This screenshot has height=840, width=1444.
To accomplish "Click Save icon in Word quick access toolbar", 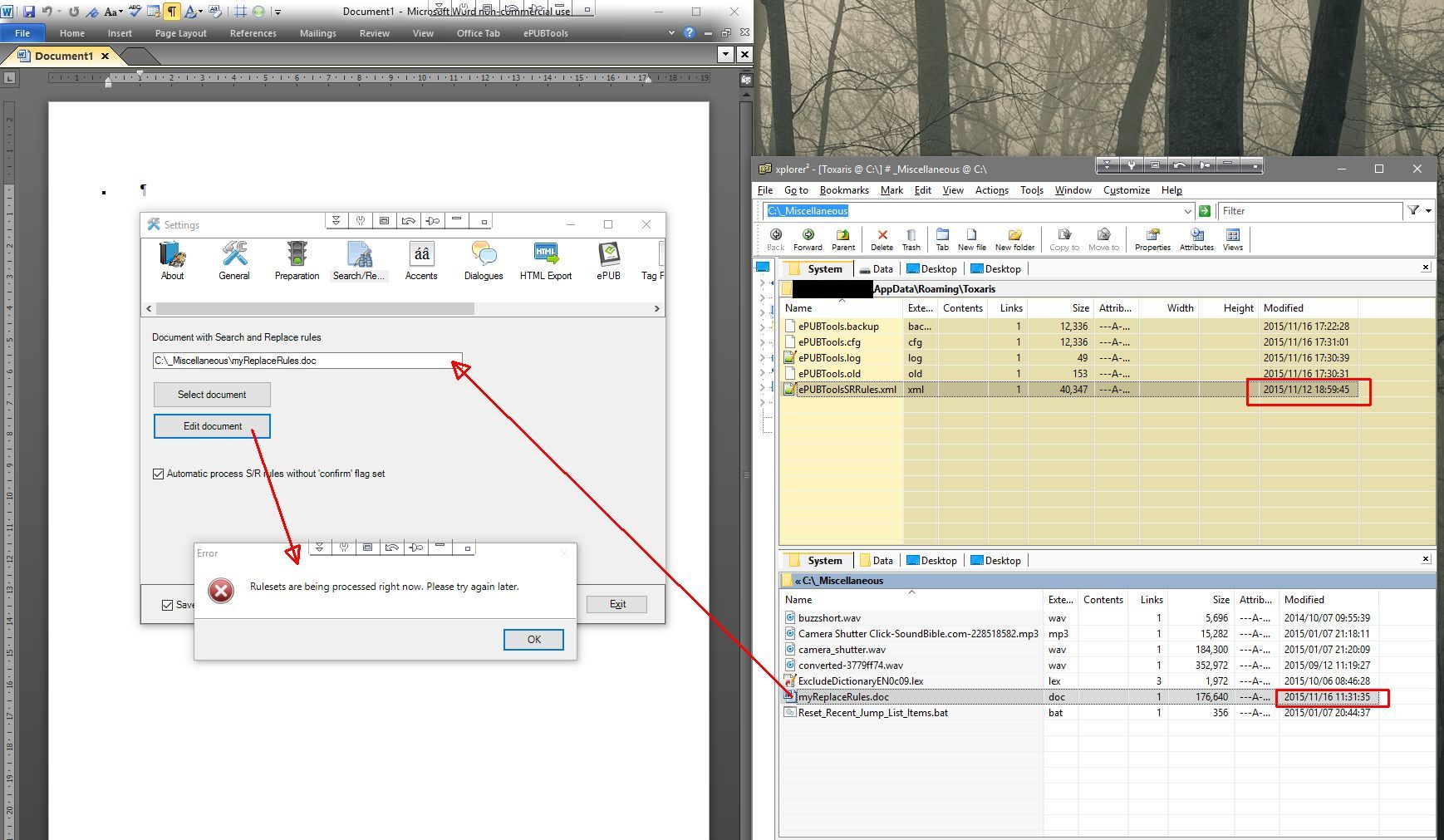I will (29, 12).
